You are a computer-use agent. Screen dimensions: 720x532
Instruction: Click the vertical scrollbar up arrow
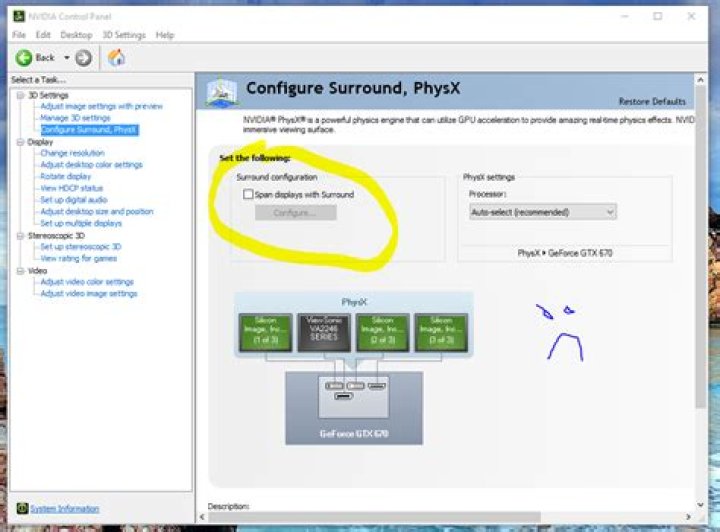point(700,80)
